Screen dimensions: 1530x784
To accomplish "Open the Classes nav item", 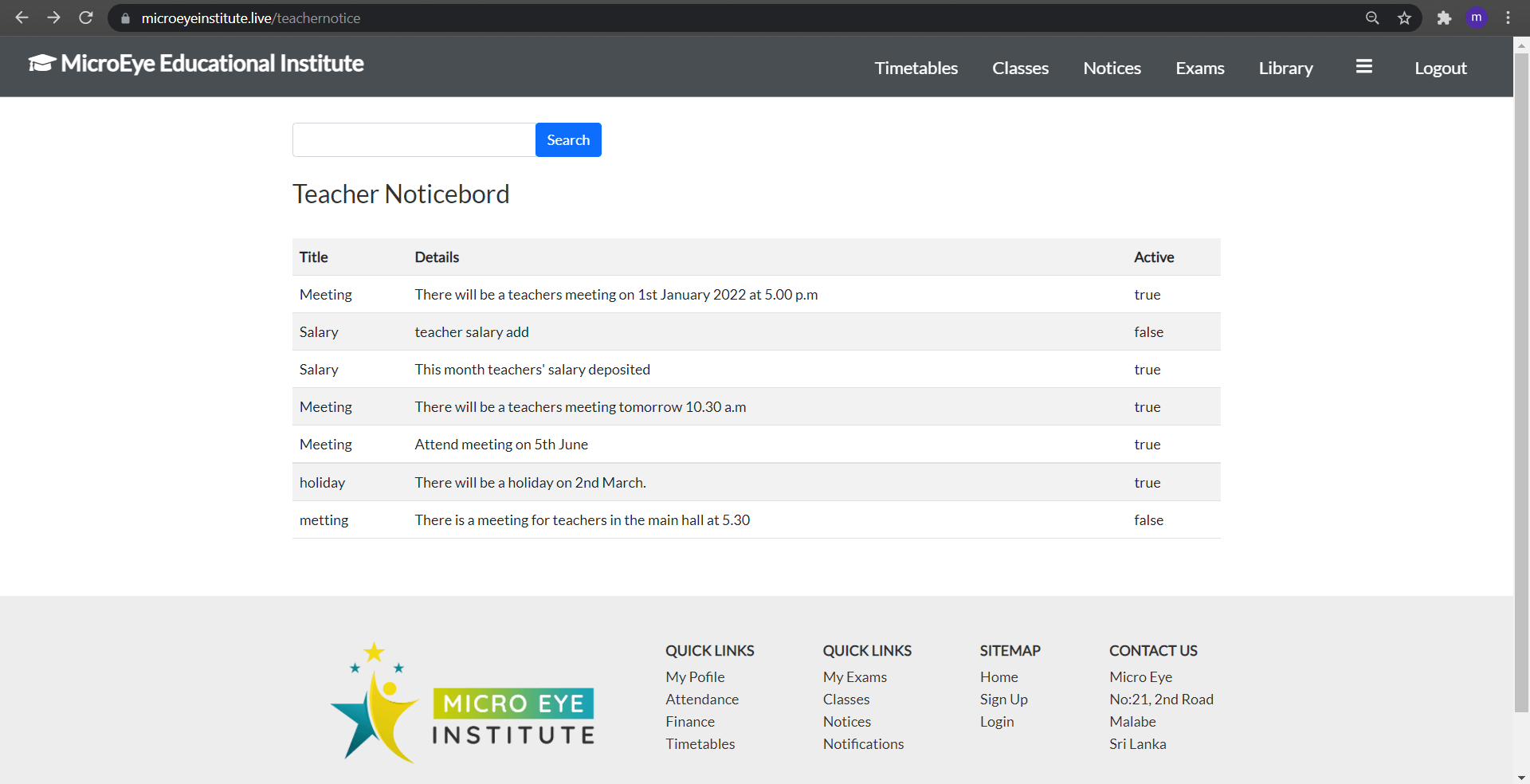I will (x=1020, y=69).
